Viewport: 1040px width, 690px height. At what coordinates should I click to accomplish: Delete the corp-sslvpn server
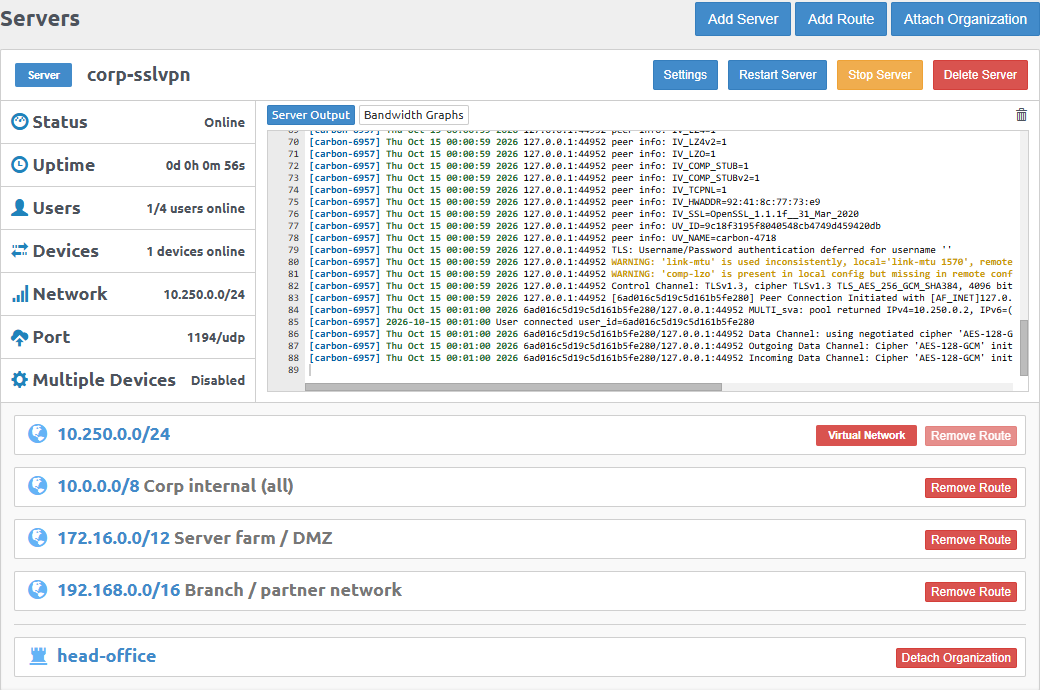point(980,75)
